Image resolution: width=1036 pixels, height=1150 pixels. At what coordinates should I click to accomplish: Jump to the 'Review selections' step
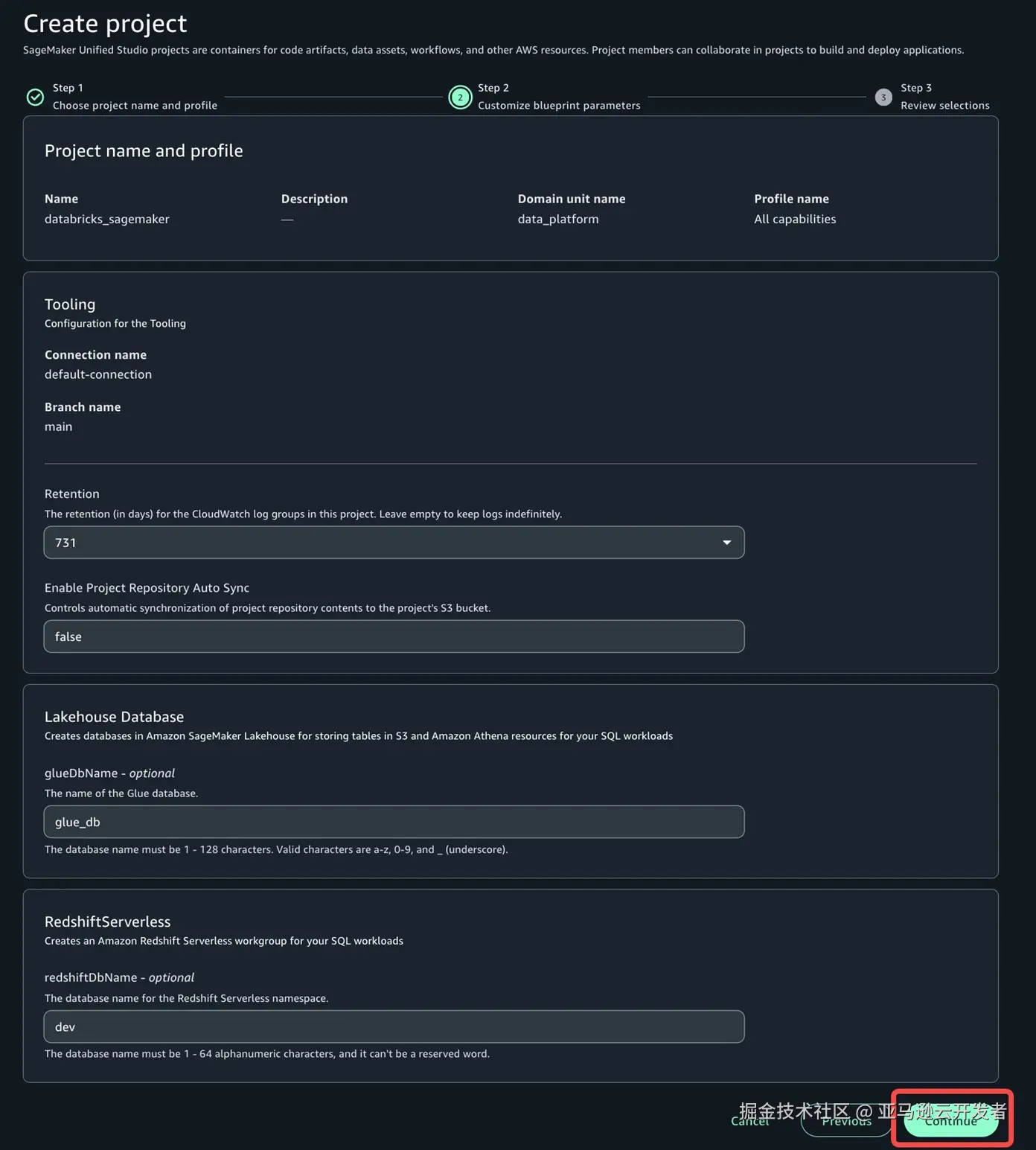944,106
